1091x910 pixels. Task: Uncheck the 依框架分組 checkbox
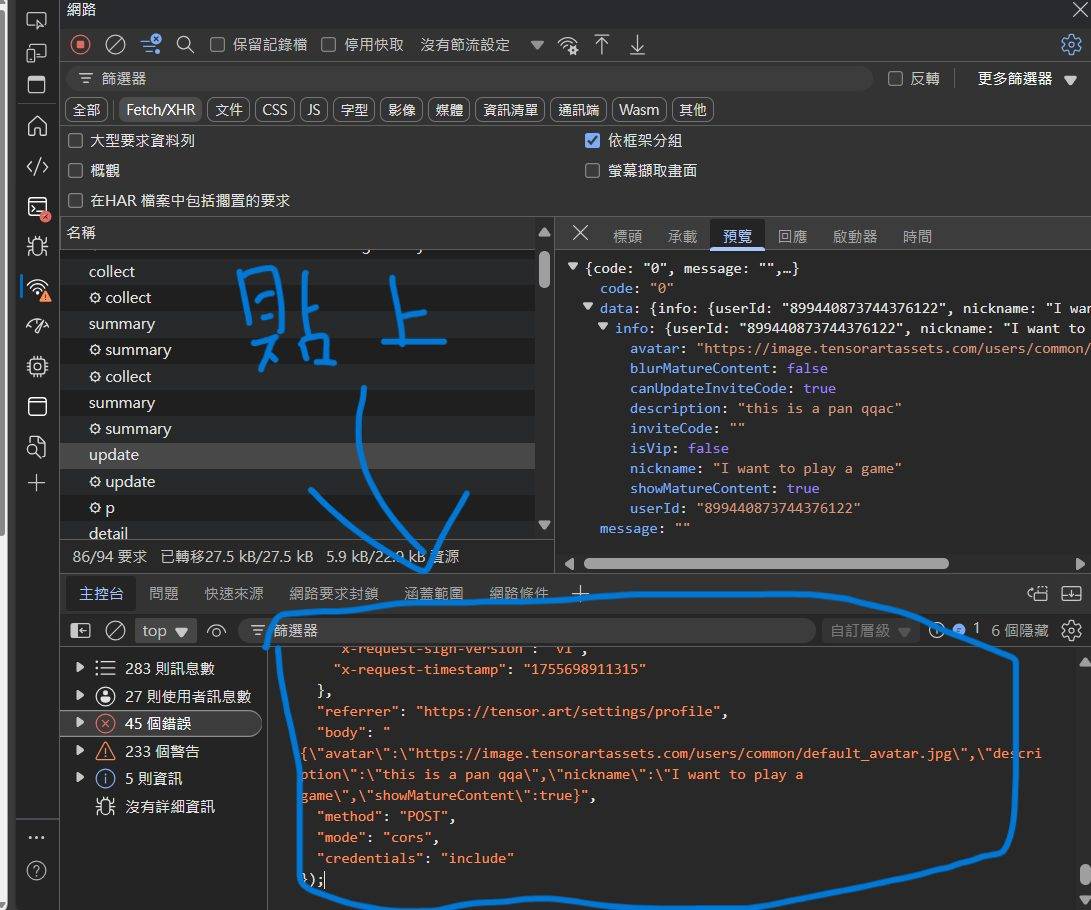(x=592, y=141)
